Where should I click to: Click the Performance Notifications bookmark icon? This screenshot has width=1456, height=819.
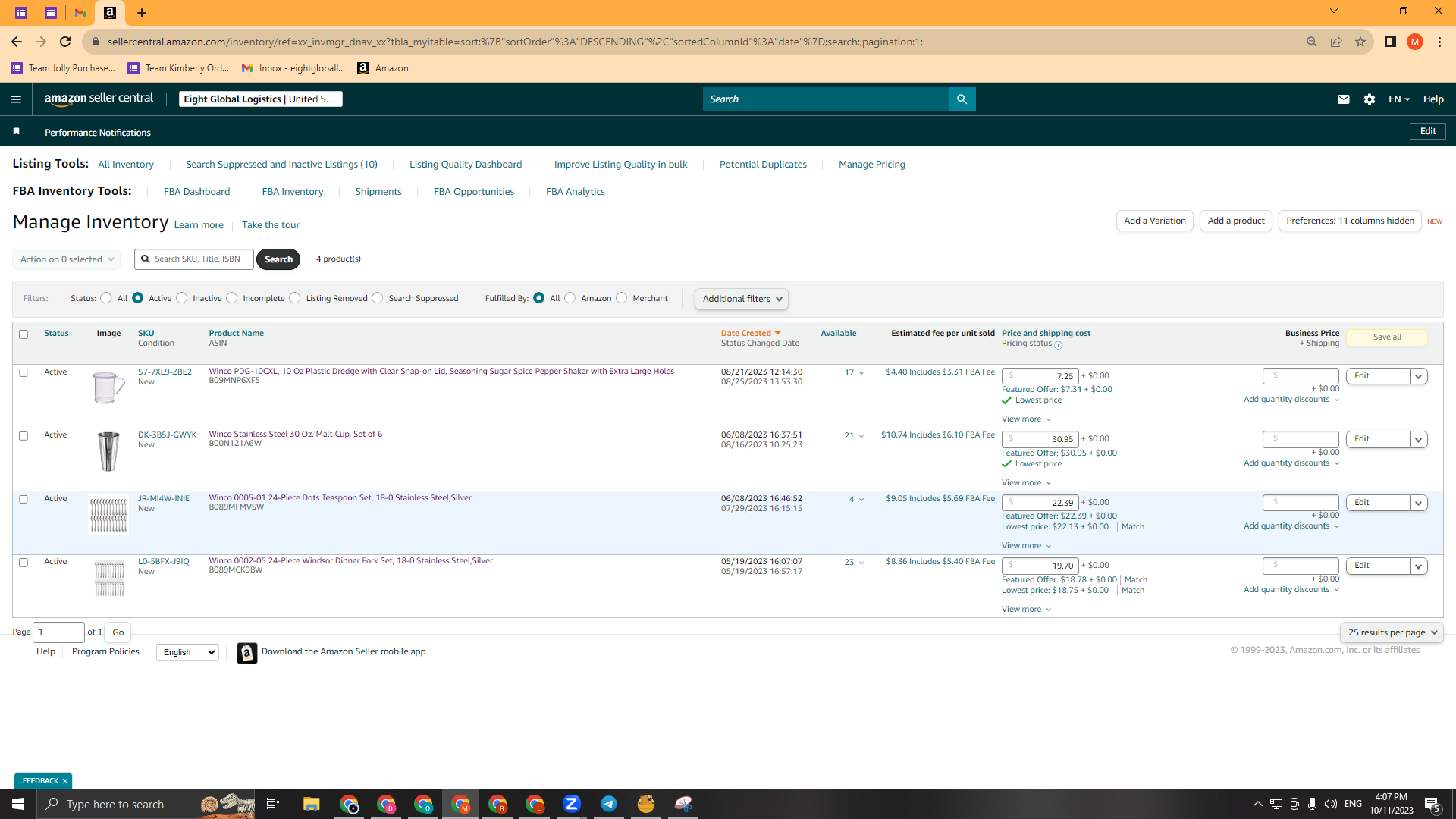16,132
